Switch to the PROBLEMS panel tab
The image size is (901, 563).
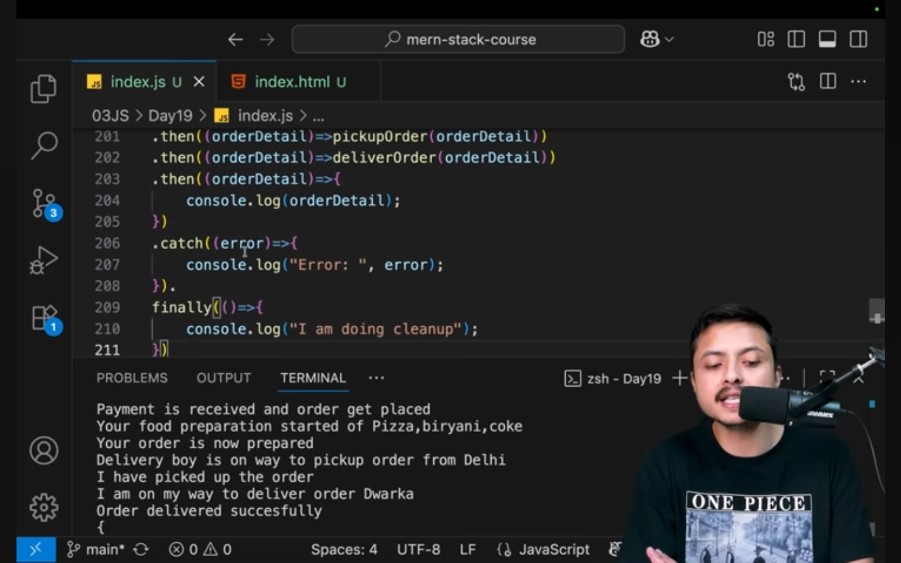pyautogui.click(x=132, y=378)
